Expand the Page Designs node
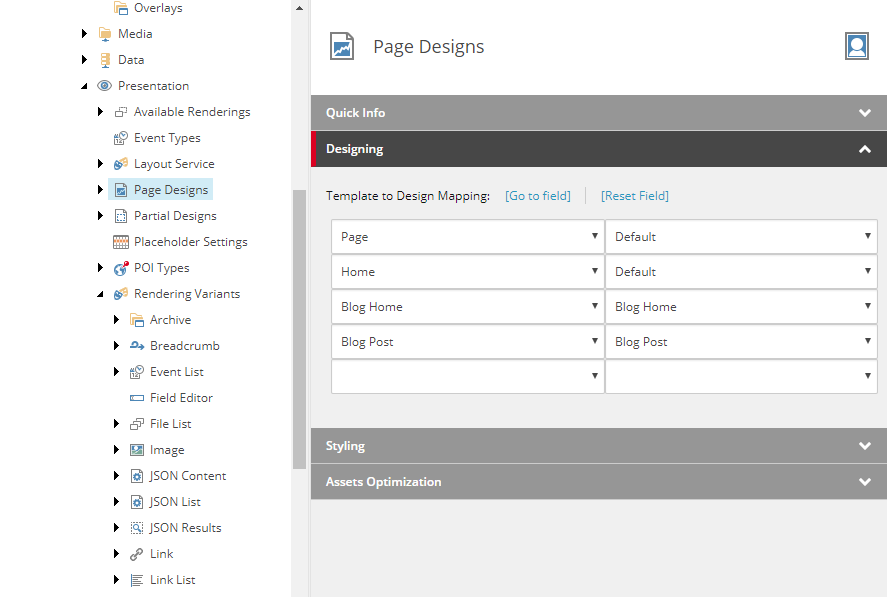The width and height of the screenshot is (887, 597). [x=100, y=190]
